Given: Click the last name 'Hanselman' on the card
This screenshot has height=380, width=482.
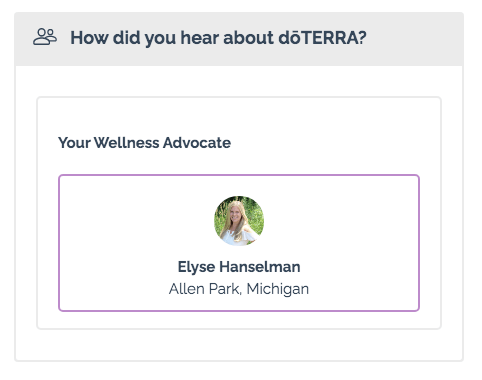Looking at the screenshot, I should point(260,267).
